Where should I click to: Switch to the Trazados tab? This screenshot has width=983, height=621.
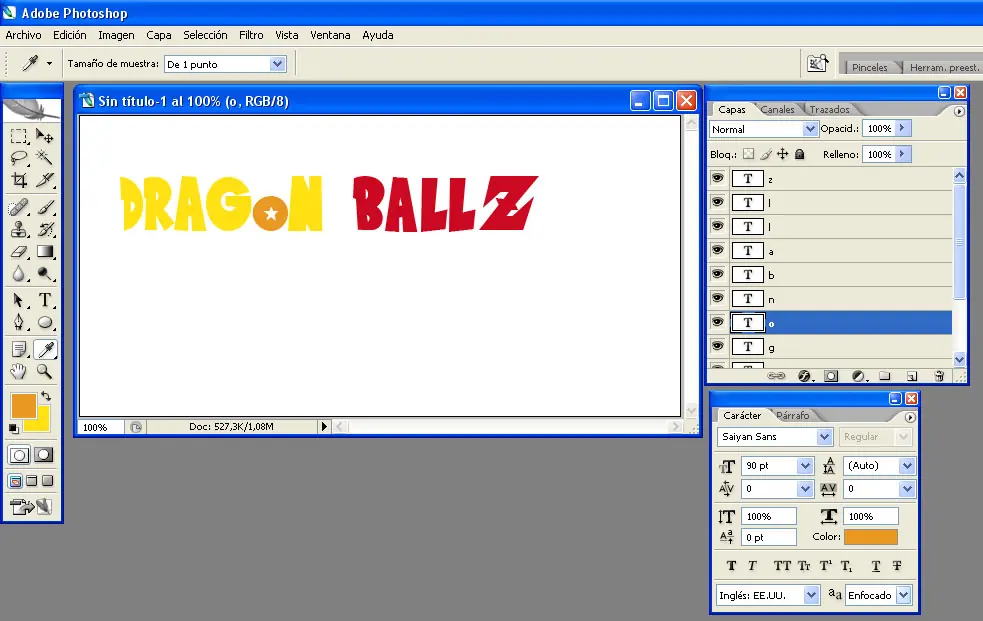[829, 110]
